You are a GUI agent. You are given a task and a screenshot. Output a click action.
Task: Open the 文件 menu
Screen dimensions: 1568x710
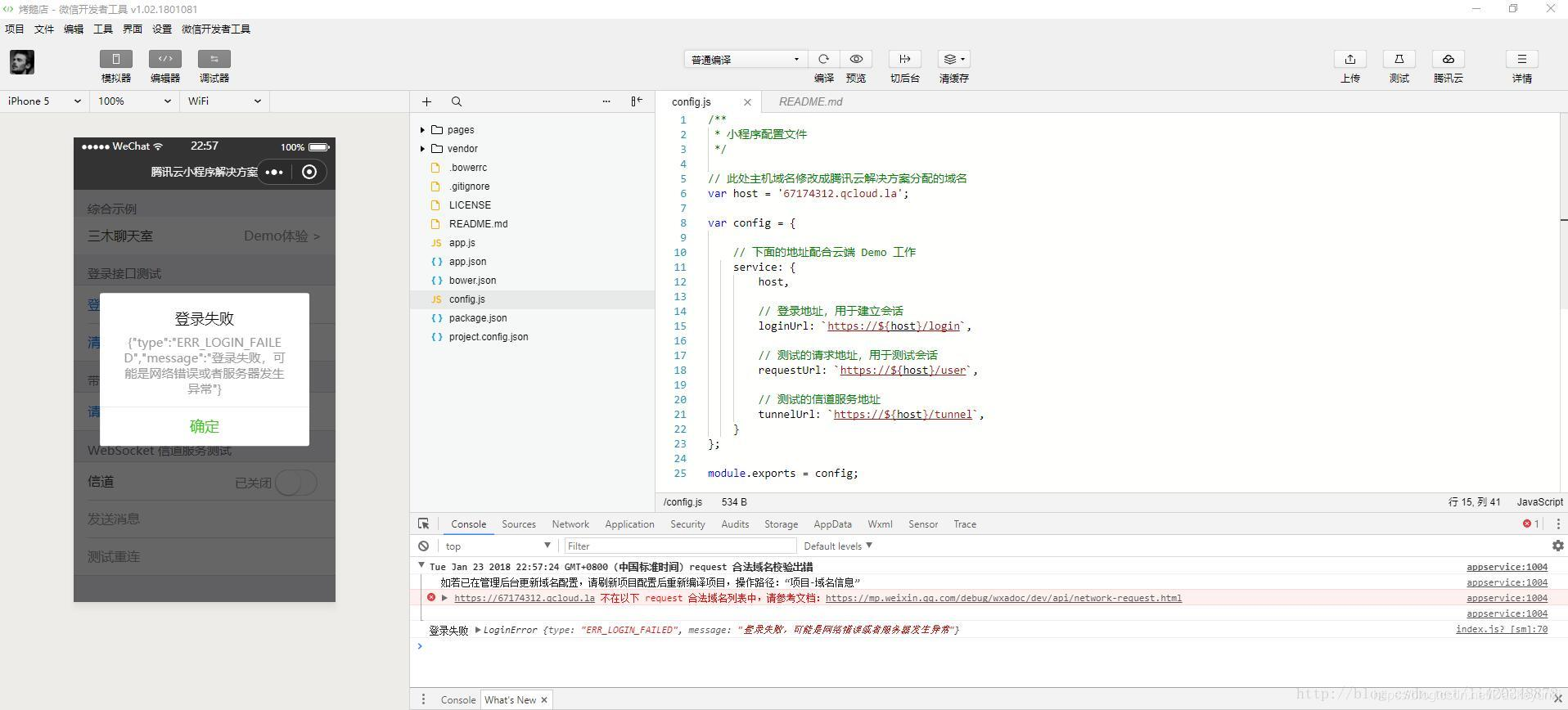[44, 29]
